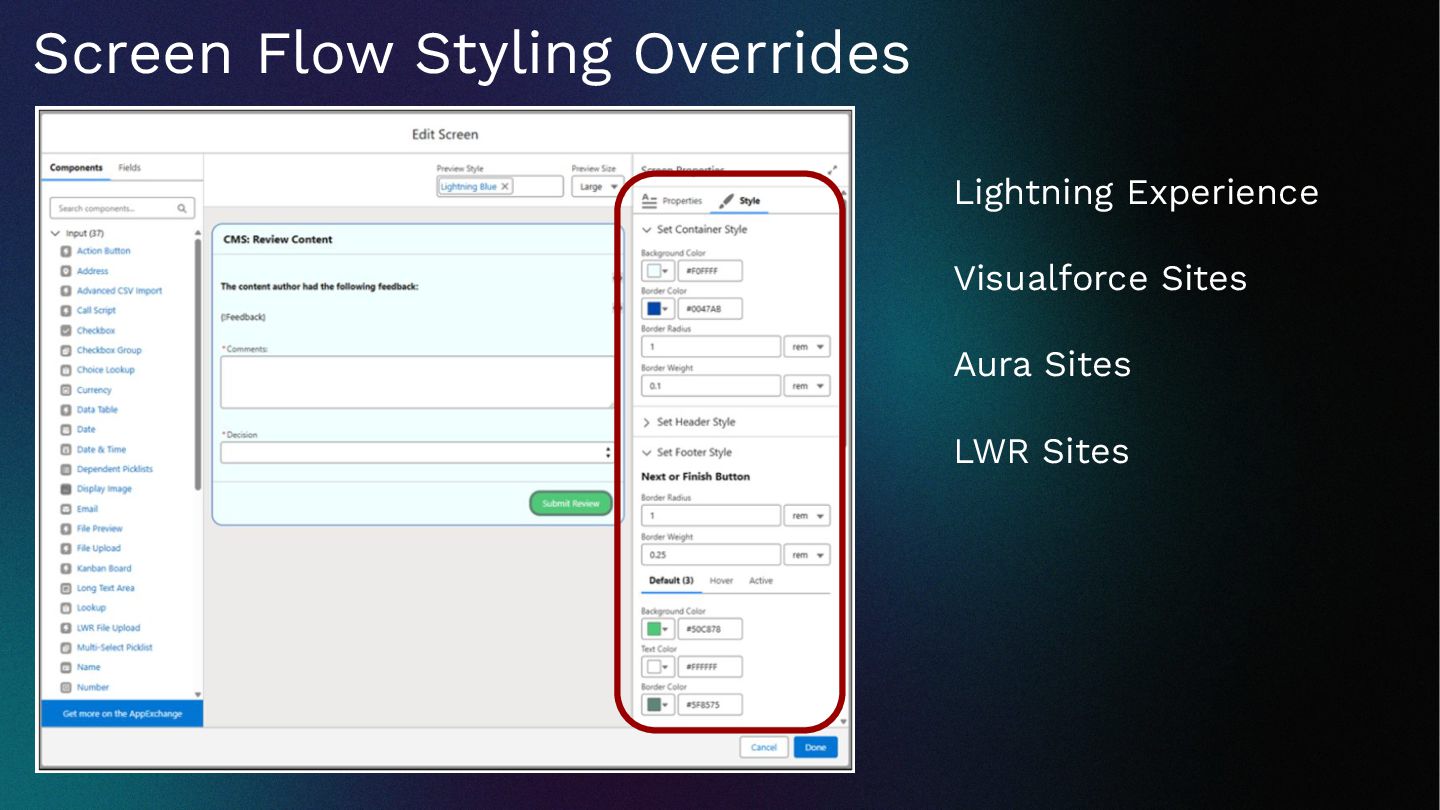Viewport: 1440px width, 810px height.
Task: Click the Search components field
Action: [122, 209]
